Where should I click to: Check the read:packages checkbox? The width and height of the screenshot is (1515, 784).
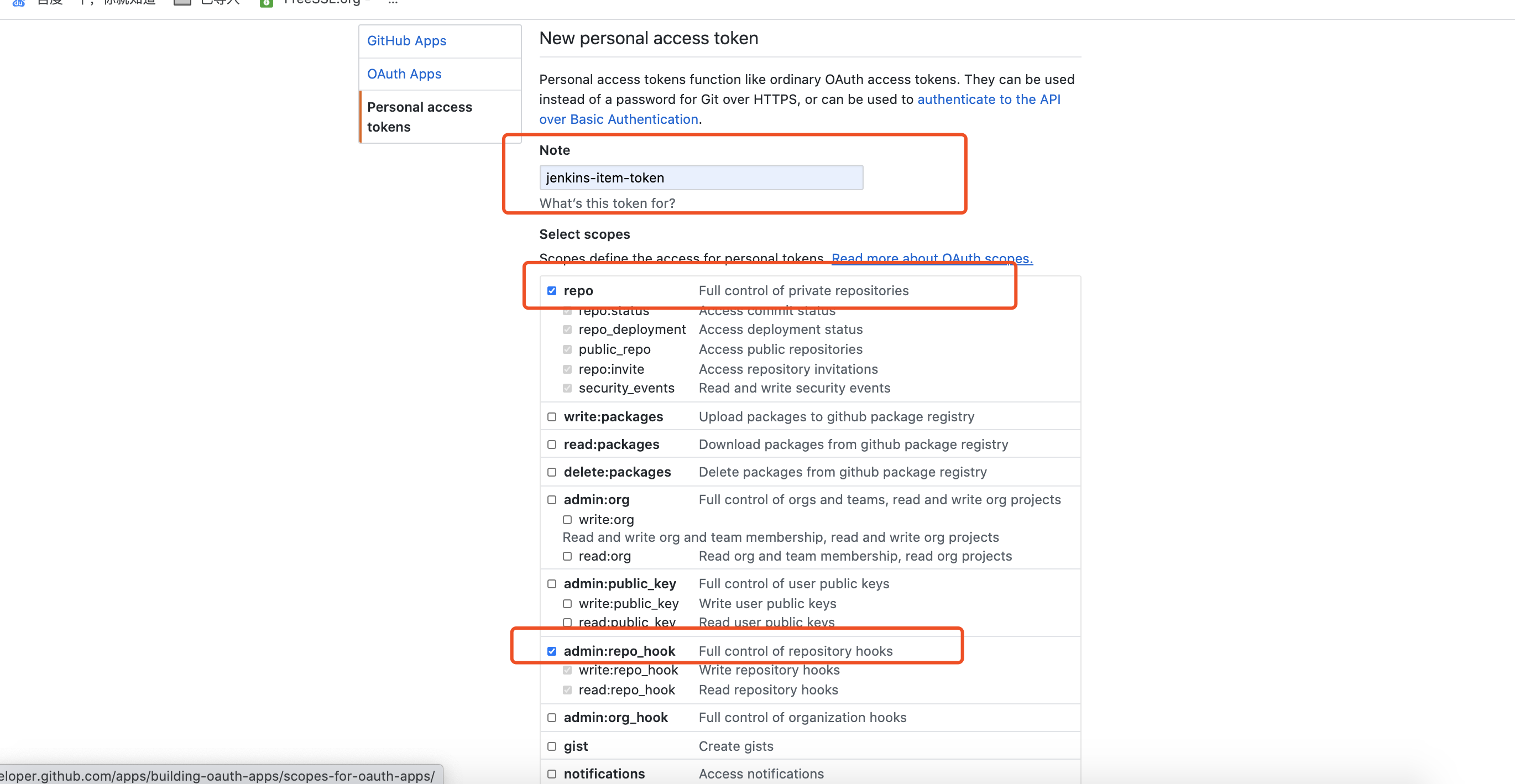[552, 445]
